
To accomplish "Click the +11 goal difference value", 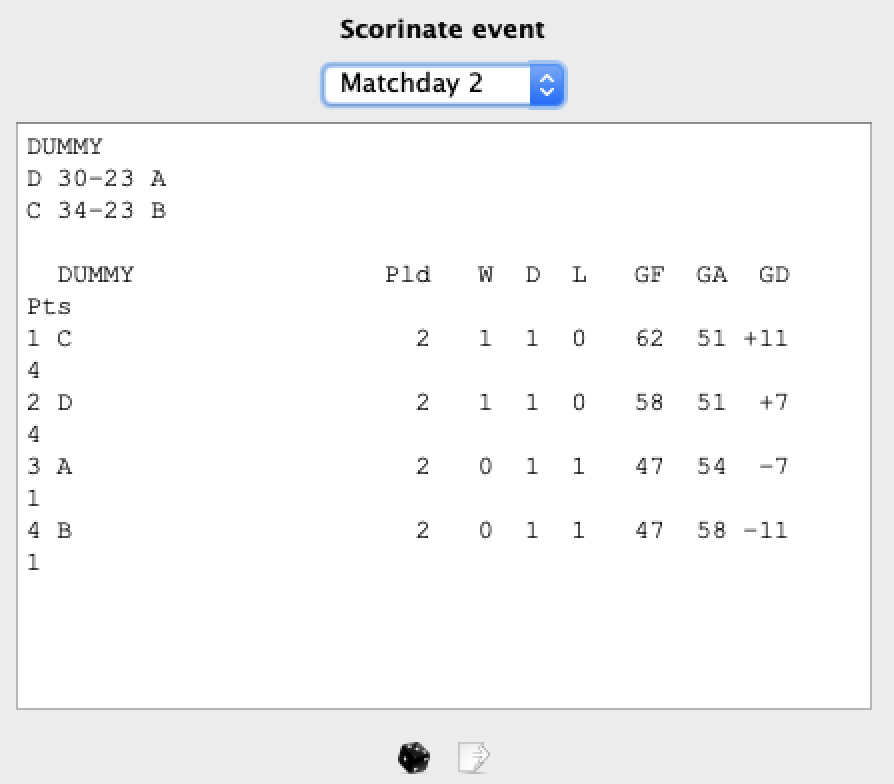I will pos(766,339).
